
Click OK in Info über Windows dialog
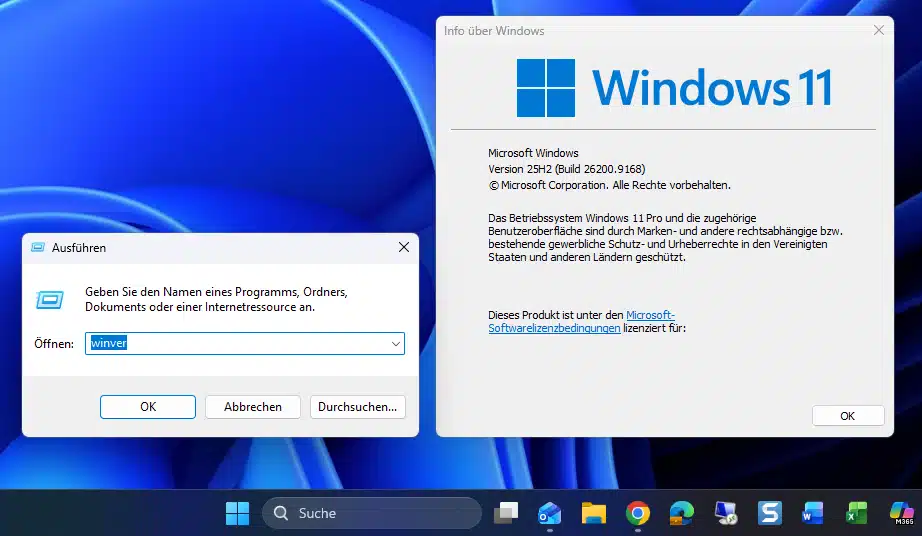tap(848, 416)
